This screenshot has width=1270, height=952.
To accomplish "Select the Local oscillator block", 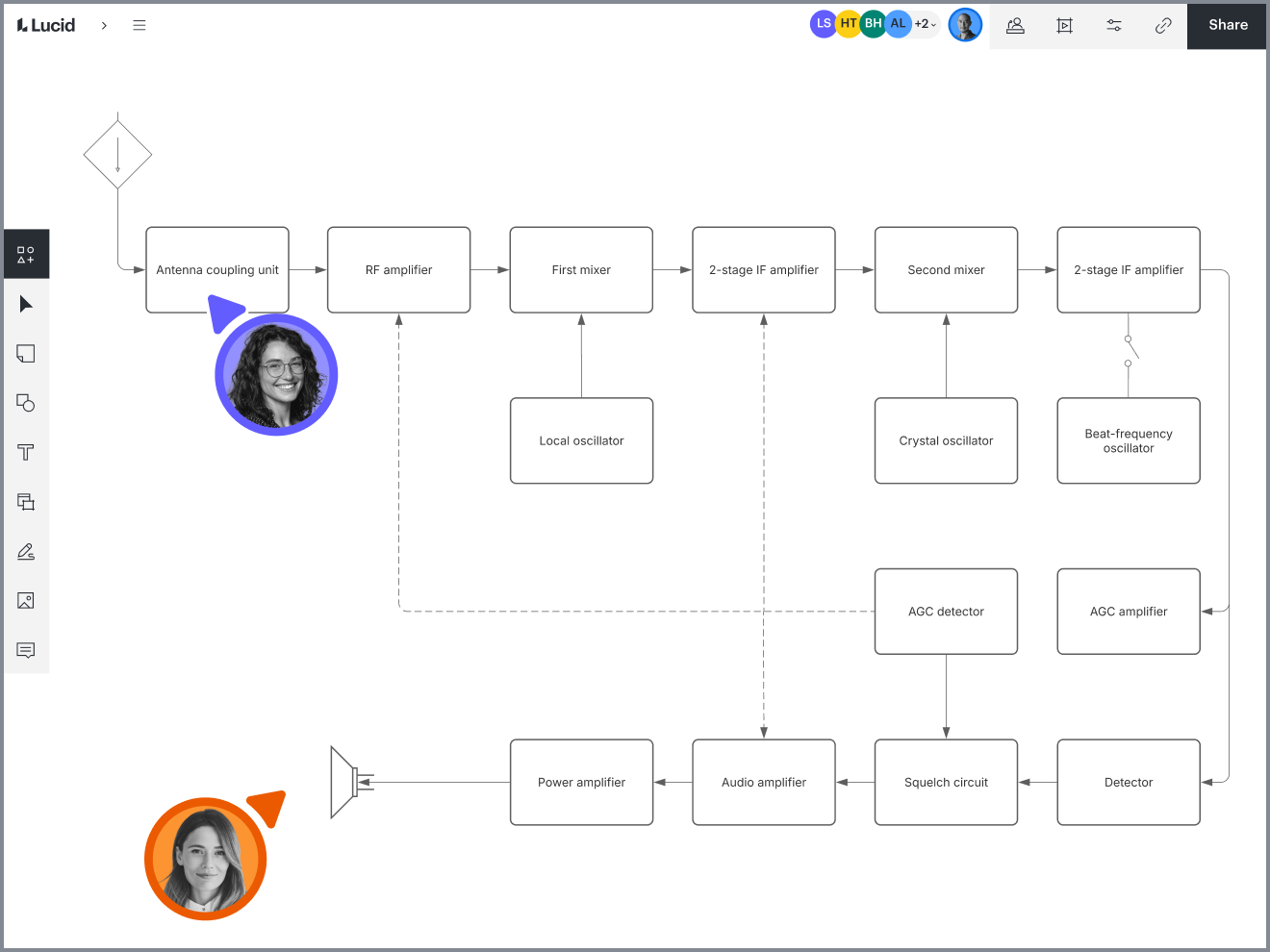I will [581, 440].
